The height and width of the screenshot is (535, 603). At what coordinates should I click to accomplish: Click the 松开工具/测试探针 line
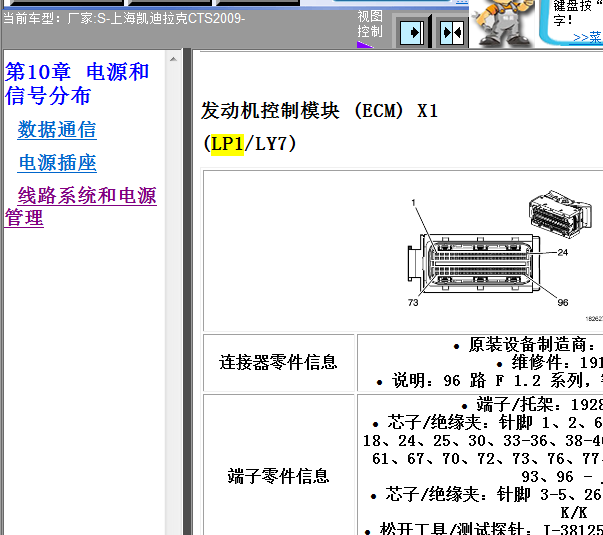pyautogui.click(x=483, y=528)
